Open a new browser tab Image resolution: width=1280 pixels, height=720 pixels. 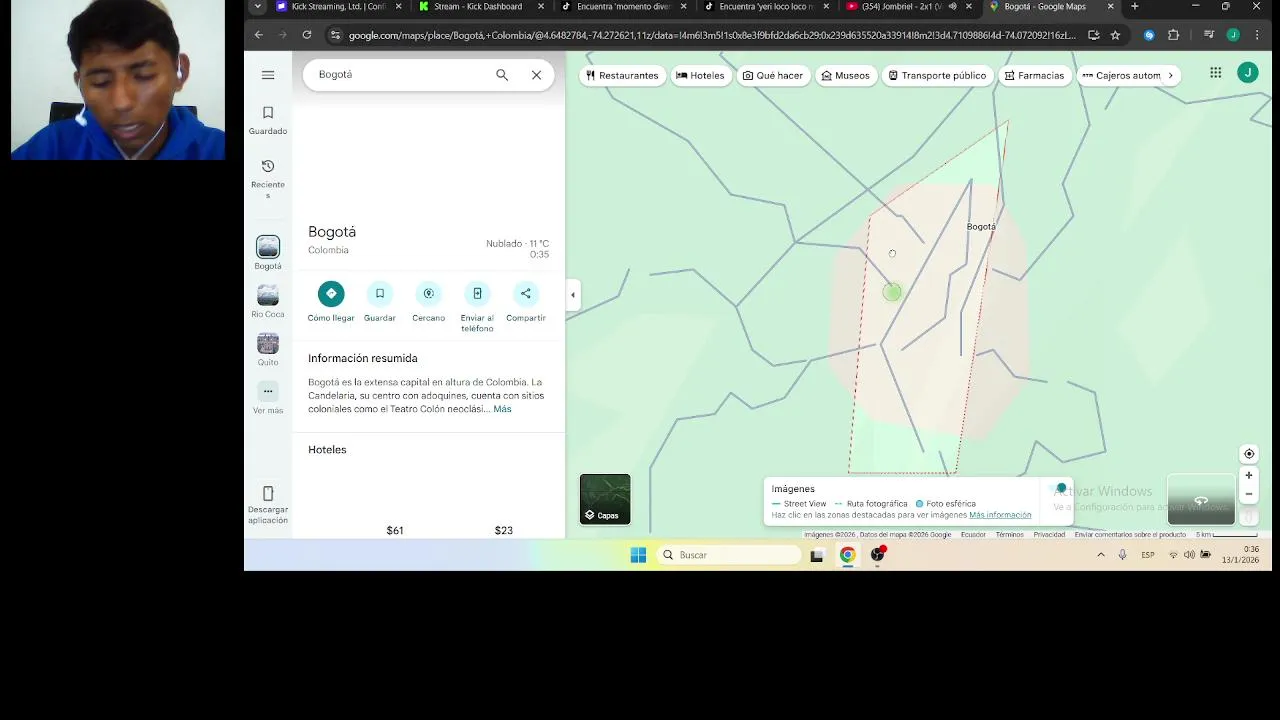tap(1134, 7)
